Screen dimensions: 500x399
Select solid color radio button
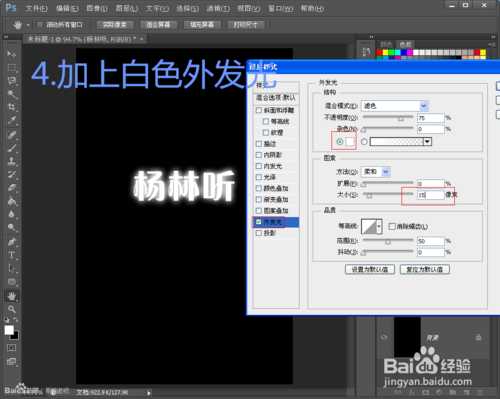coord(340,142)
